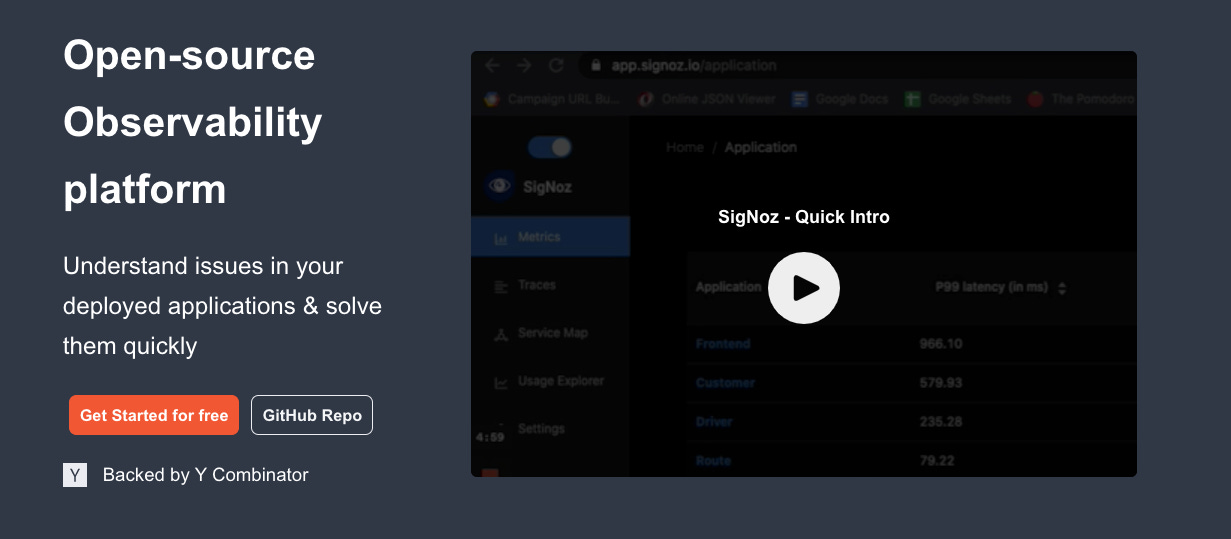Select Metrics in the video's sidebar menu
Image resolution: width=1231 pixels, height=539 pixels.
tap(550, 237)
